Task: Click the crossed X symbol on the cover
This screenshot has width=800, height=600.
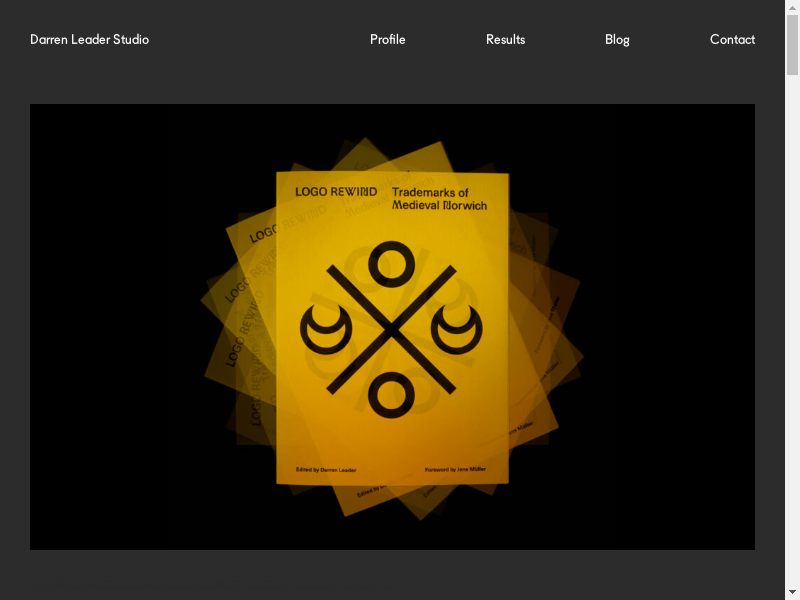Action: point(391,329)
